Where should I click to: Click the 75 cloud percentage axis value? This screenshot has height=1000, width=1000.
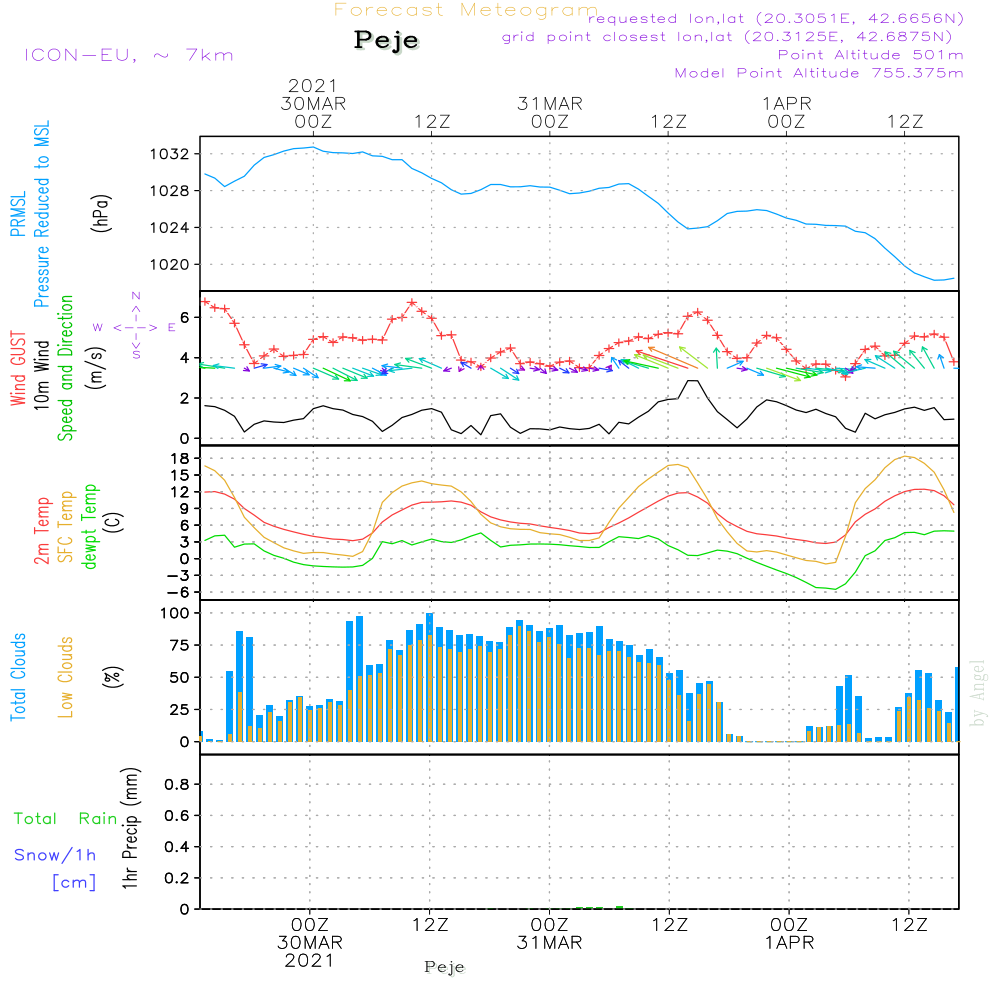[x=180, y=645]
